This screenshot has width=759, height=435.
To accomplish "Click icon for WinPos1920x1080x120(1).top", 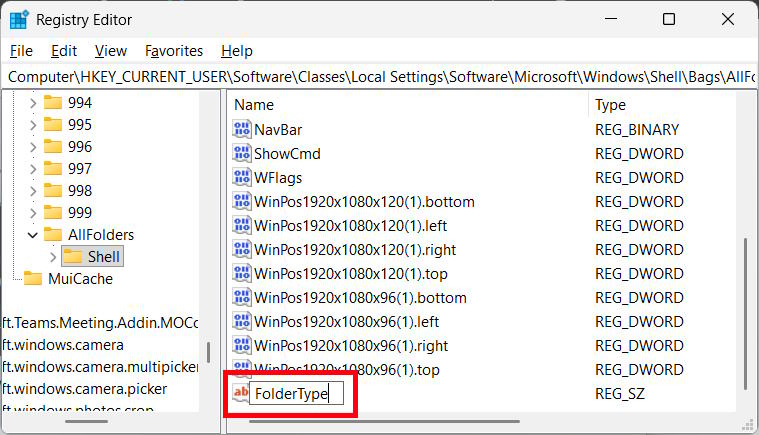I will click(242, 273).
